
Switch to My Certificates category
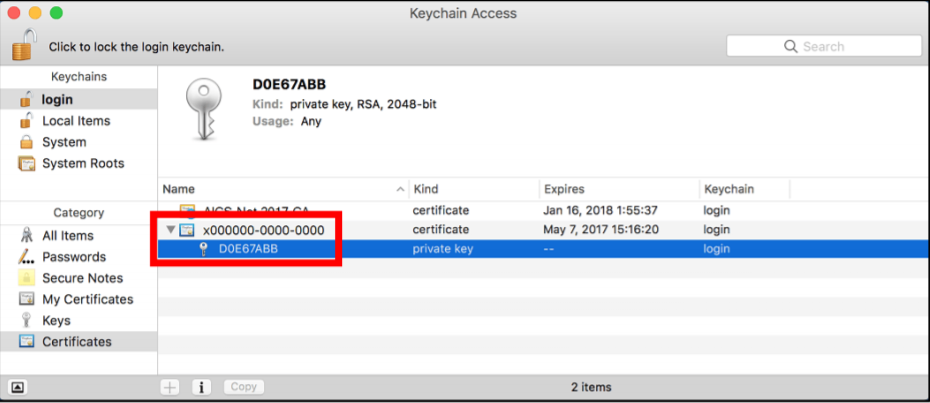tap(87, 299)
